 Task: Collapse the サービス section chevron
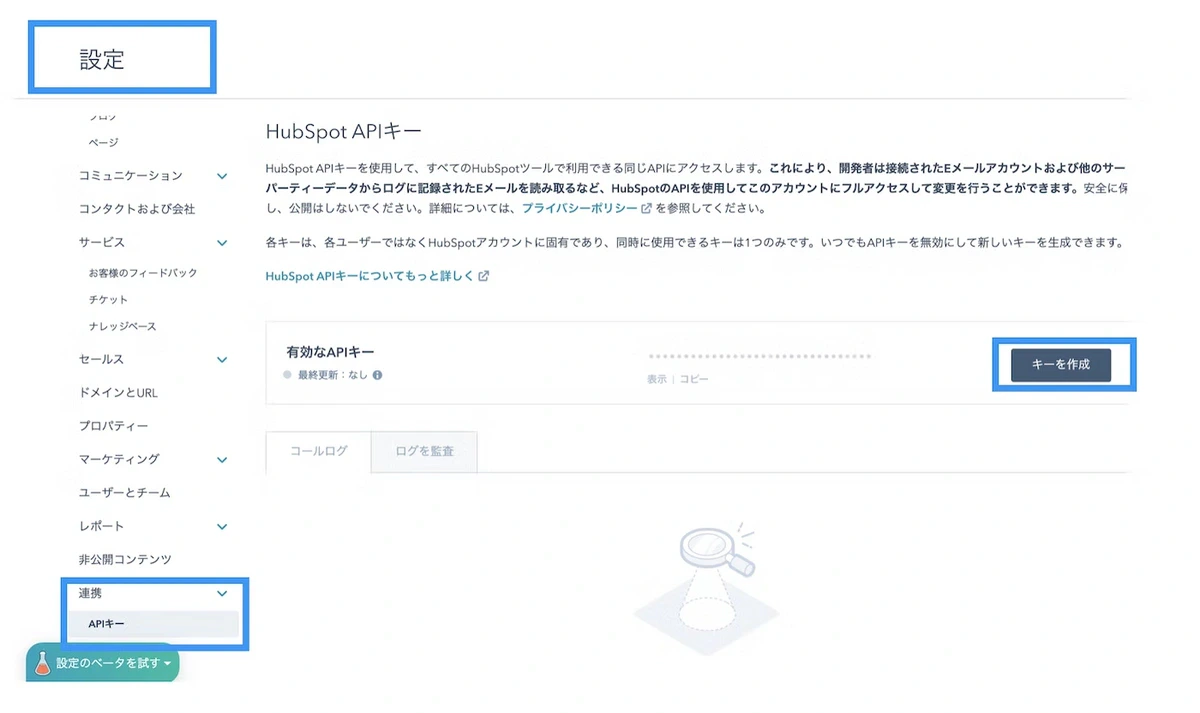coord(222,243)
